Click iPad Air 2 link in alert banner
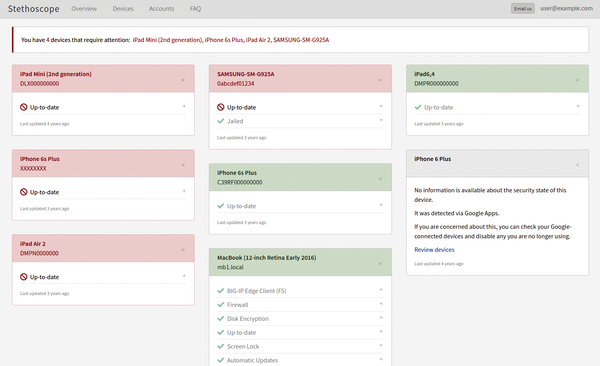The image size is (600, 366). click(x=259, y=40)
